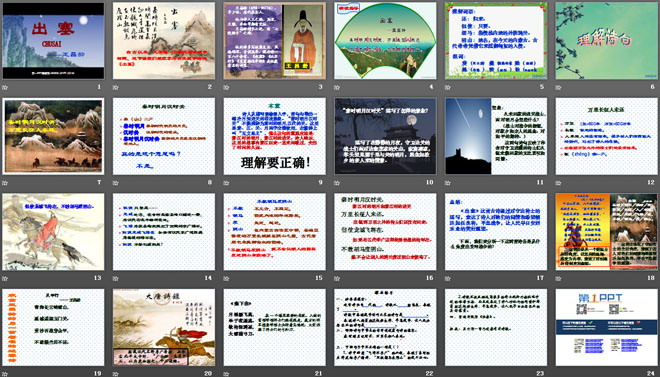
Task: Click the animation star icon under slide 3
Action: point(226,87)
